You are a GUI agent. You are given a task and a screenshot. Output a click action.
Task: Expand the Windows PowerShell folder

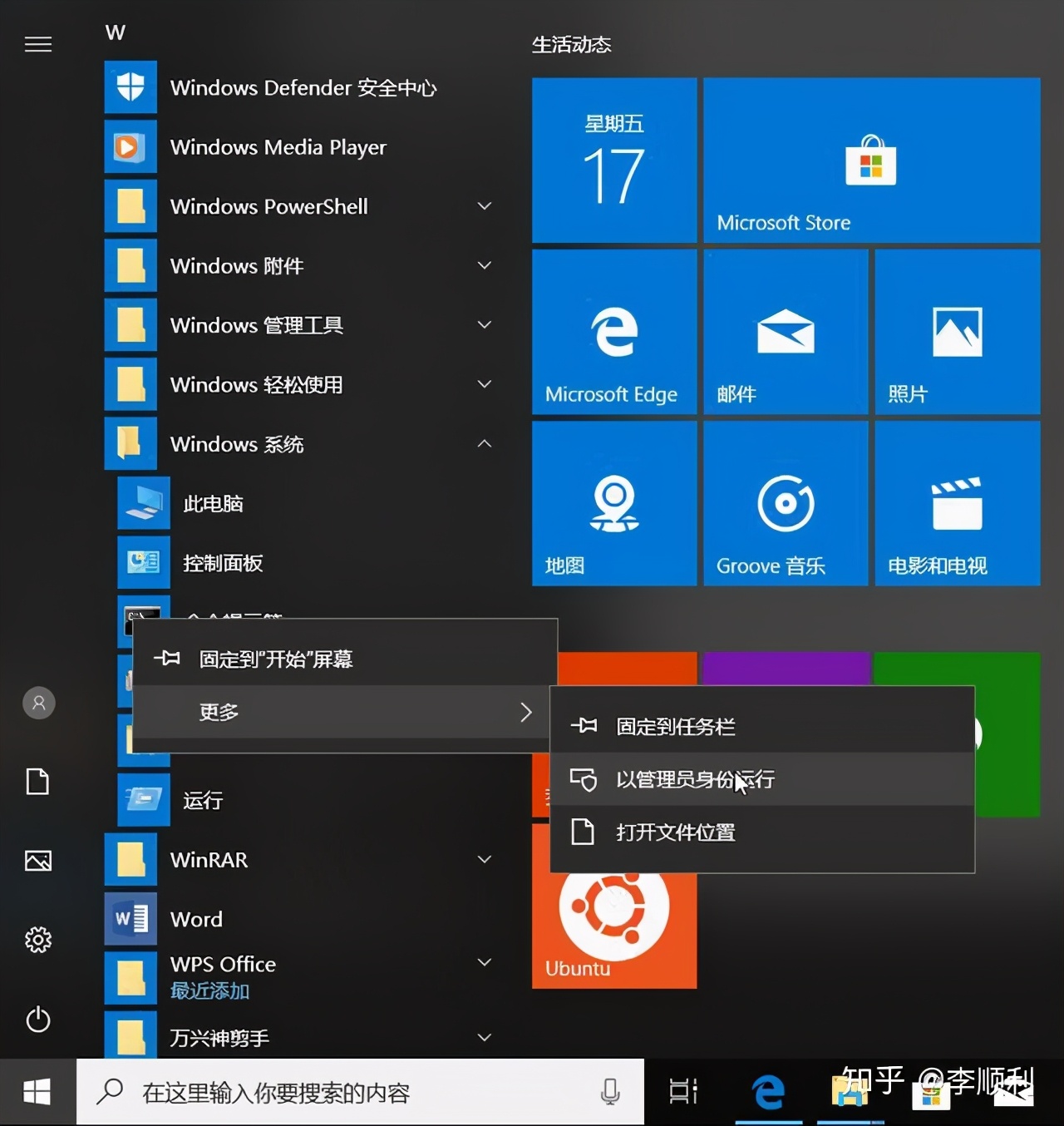coord(484,206)
